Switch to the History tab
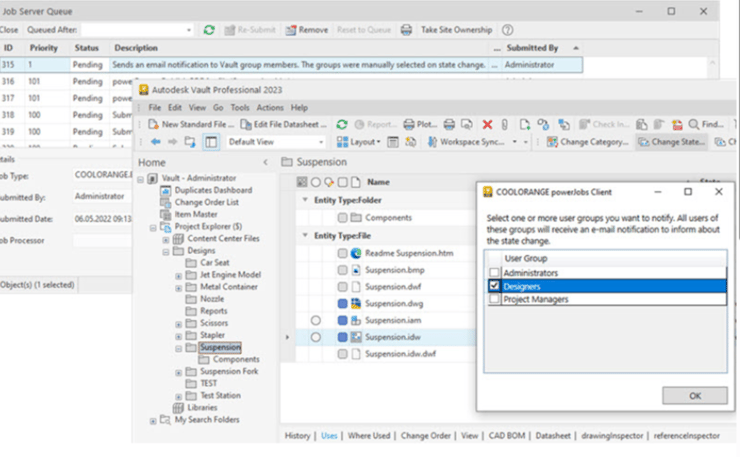 pos(297,436)
